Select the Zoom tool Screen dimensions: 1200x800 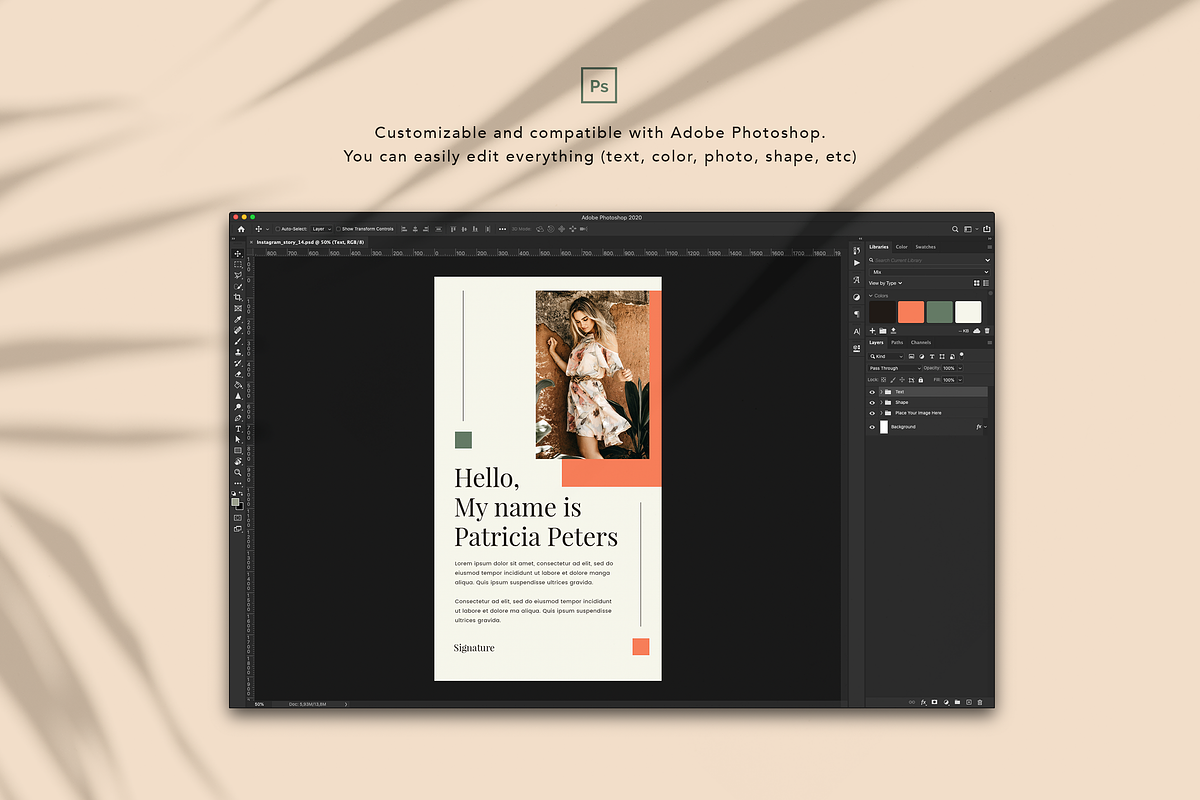240,472
